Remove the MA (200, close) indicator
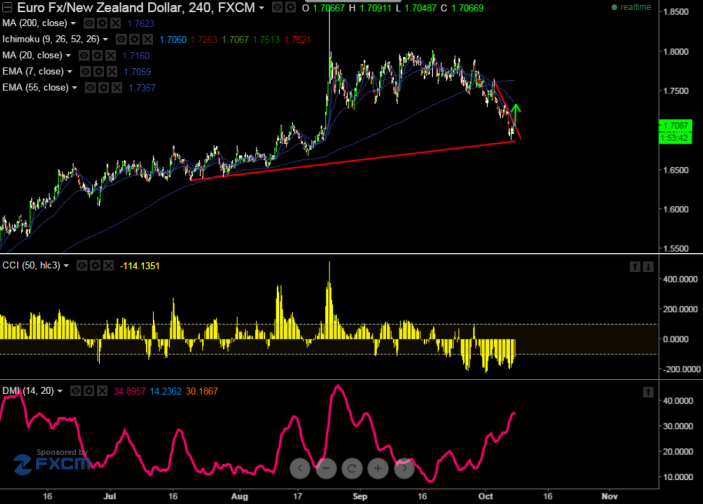Screen dimensions: 703x504 pyautogui.click(x=116, y=23)
